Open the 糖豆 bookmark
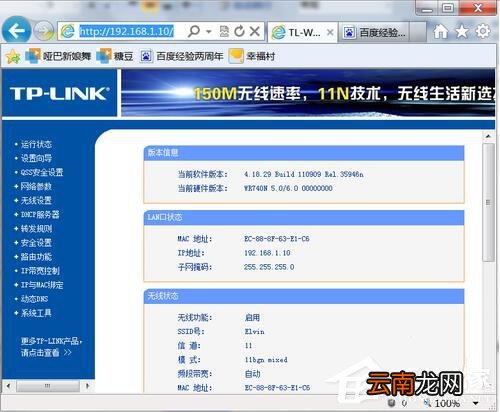 click(114, 56)
